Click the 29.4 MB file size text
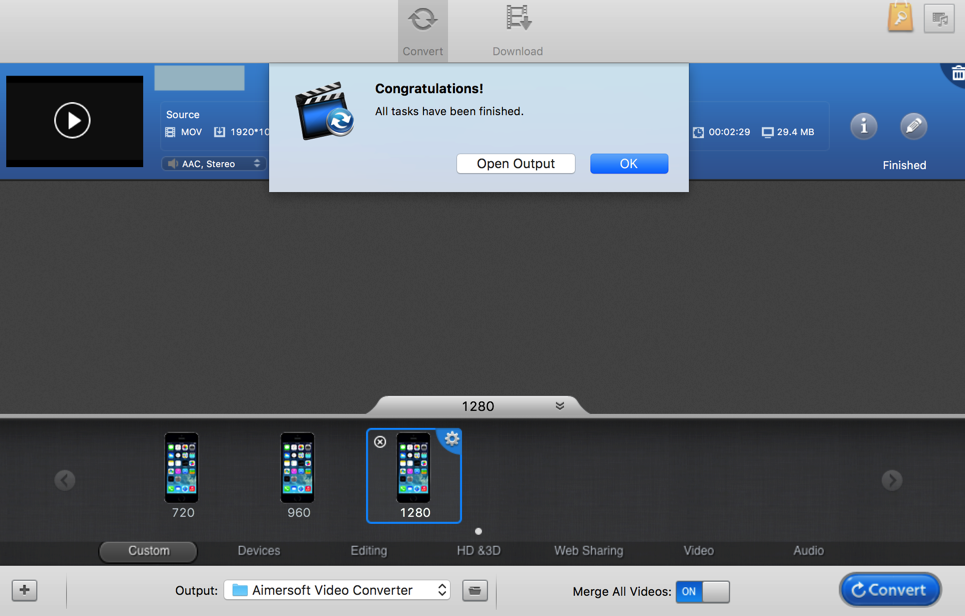This screenshot has height=616, width=965. (x=795, y=132)
